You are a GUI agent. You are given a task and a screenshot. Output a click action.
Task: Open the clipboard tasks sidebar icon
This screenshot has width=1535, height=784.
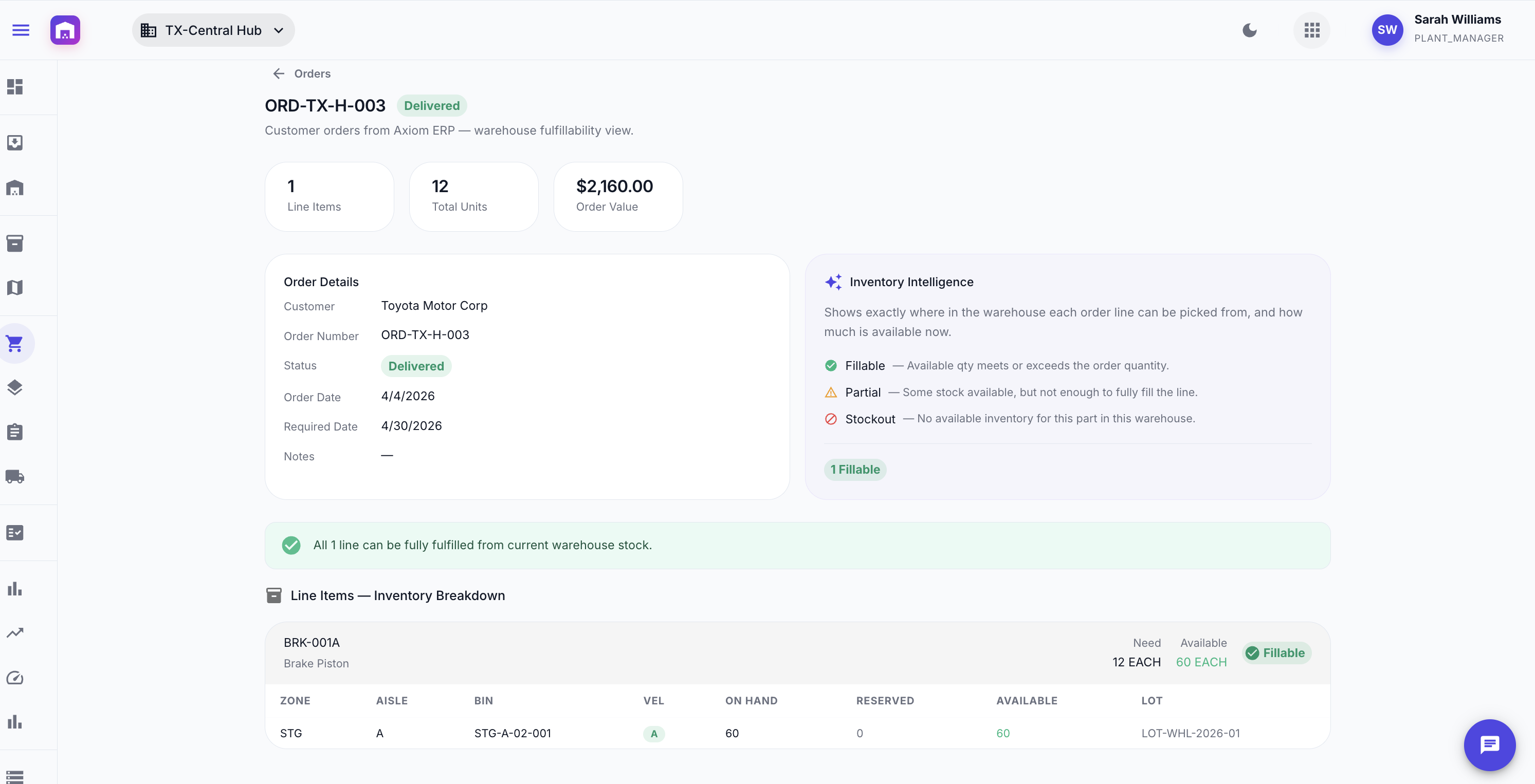[x=15, y=432]
